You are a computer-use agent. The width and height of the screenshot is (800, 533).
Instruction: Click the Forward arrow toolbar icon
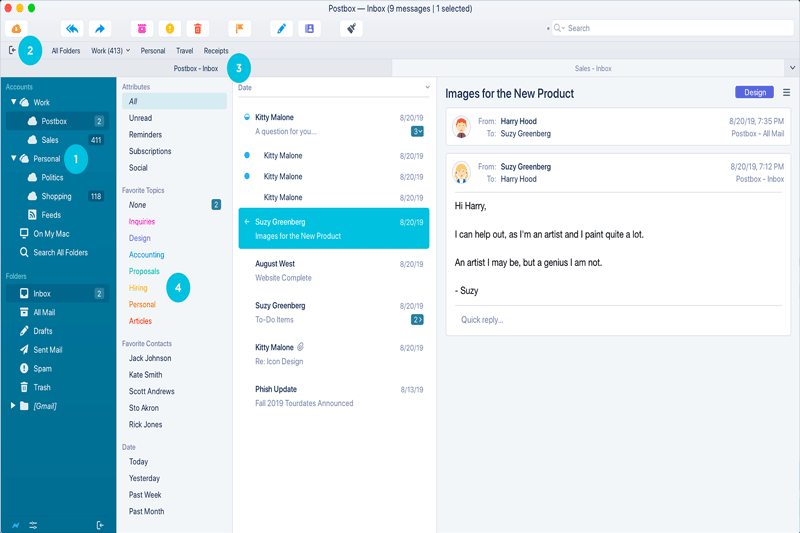(100, 29)
